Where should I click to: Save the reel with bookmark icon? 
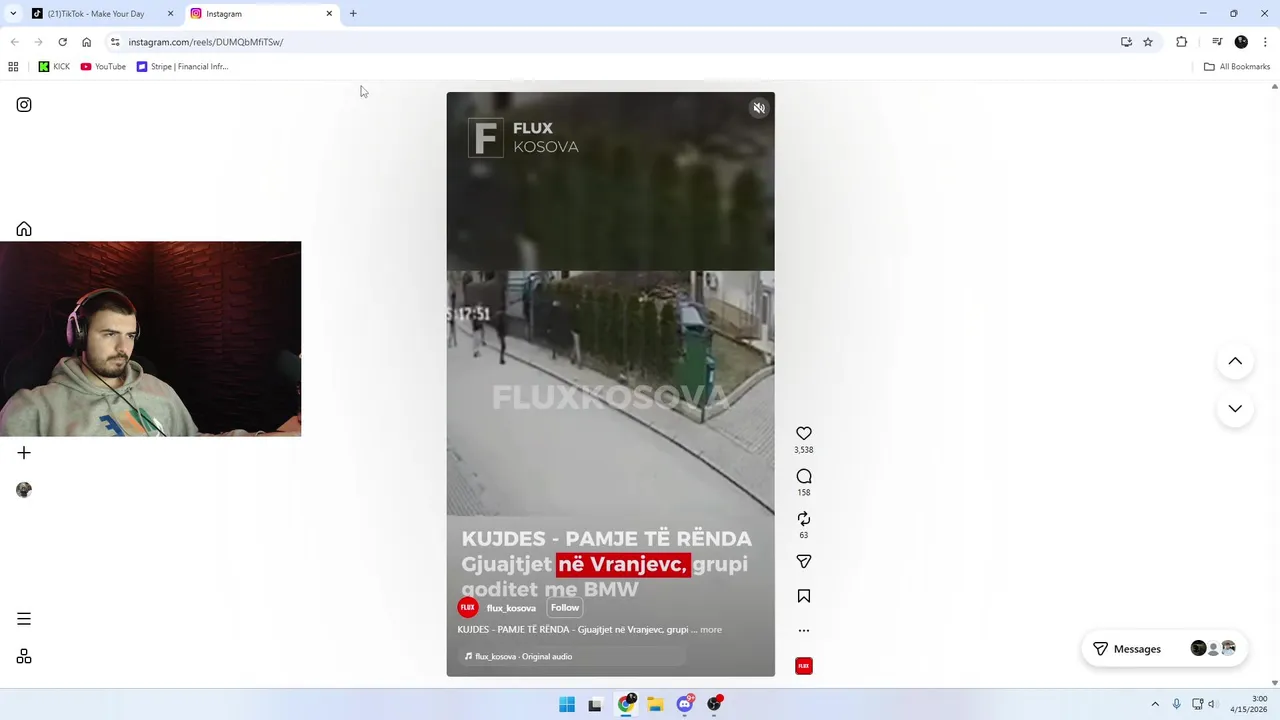click(x=803, y=596)
